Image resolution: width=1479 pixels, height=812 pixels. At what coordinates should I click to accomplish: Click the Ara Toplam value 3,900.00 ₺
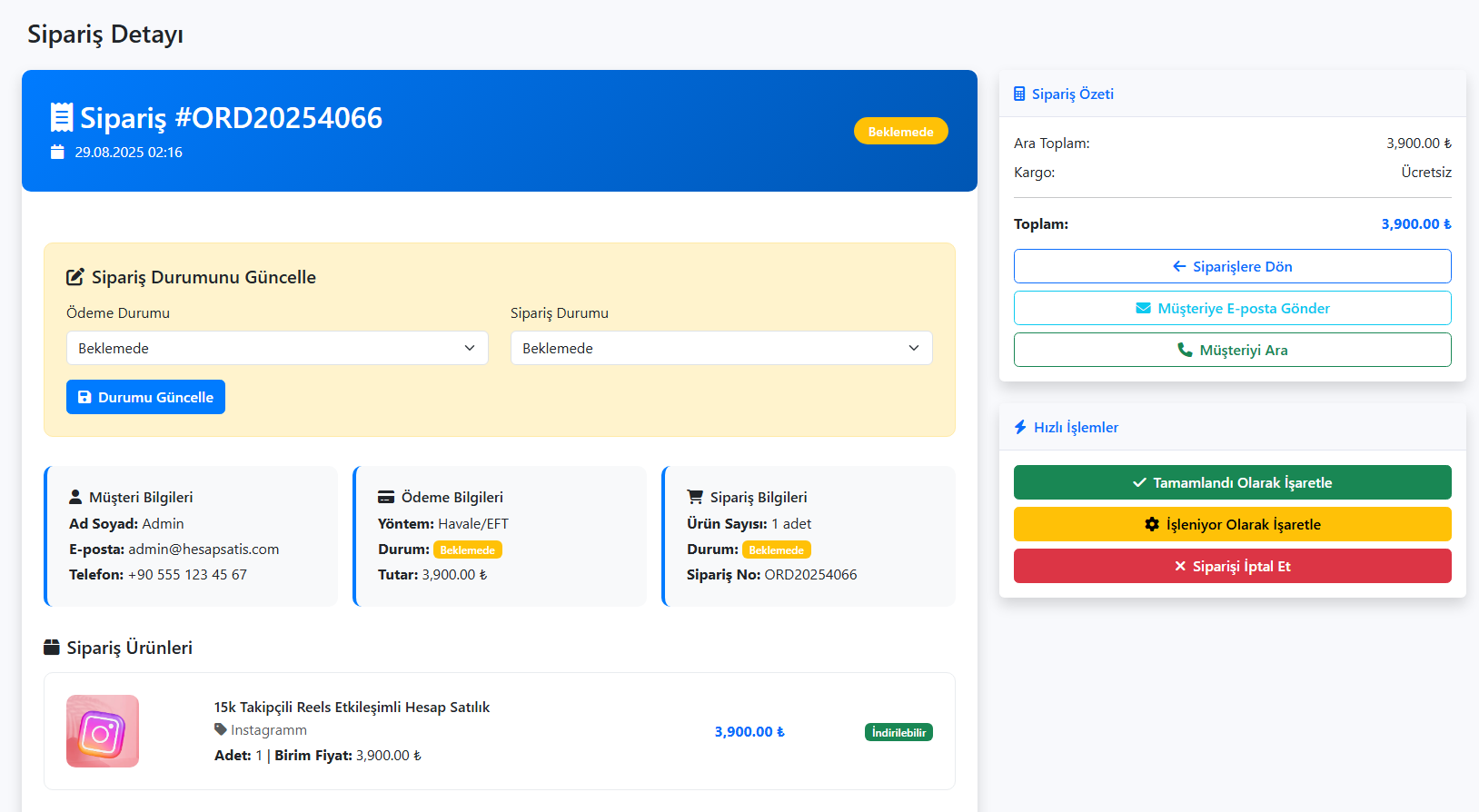tap(1419, 143)
